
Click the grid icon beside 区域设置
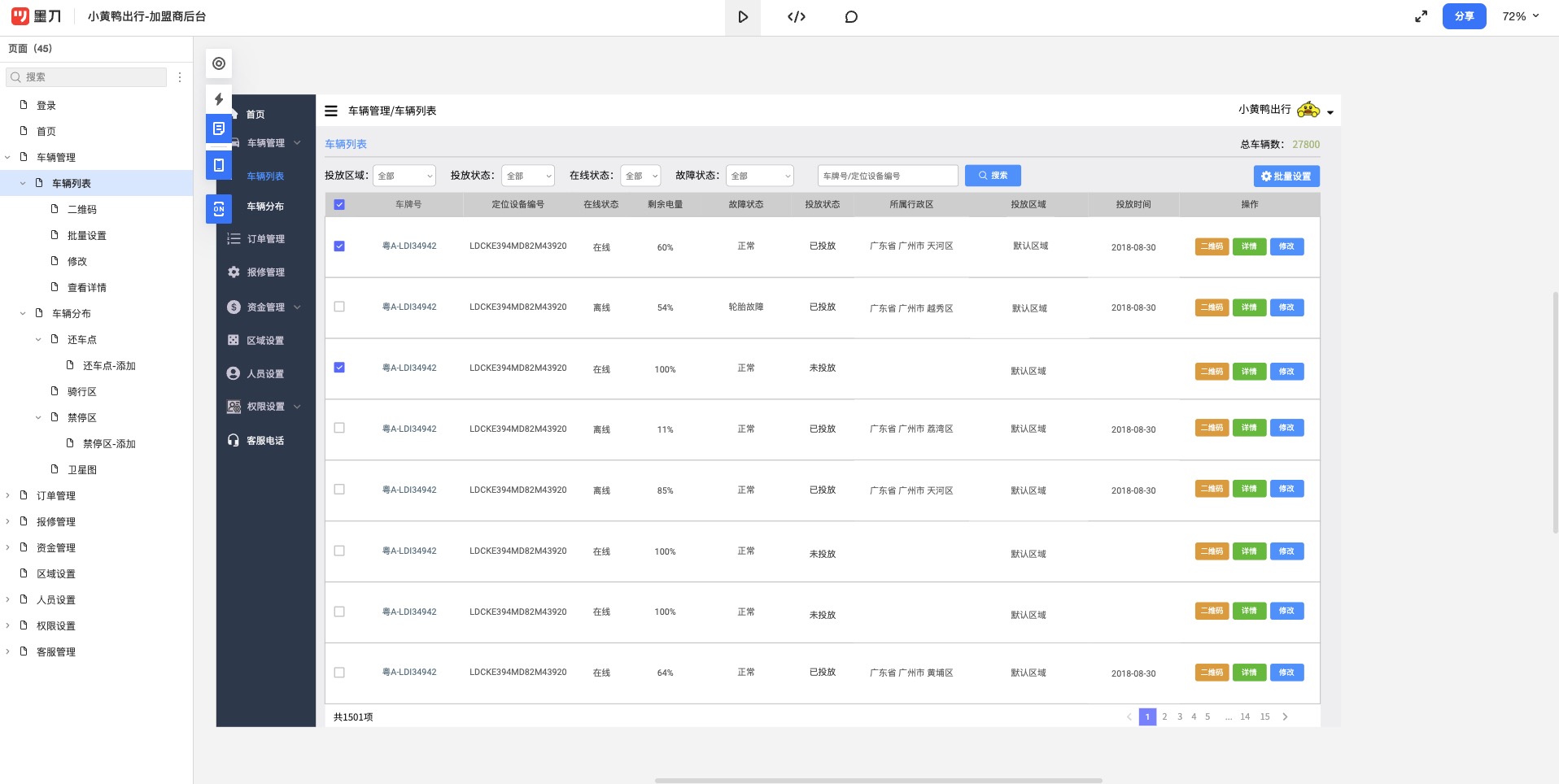point(234,340)
